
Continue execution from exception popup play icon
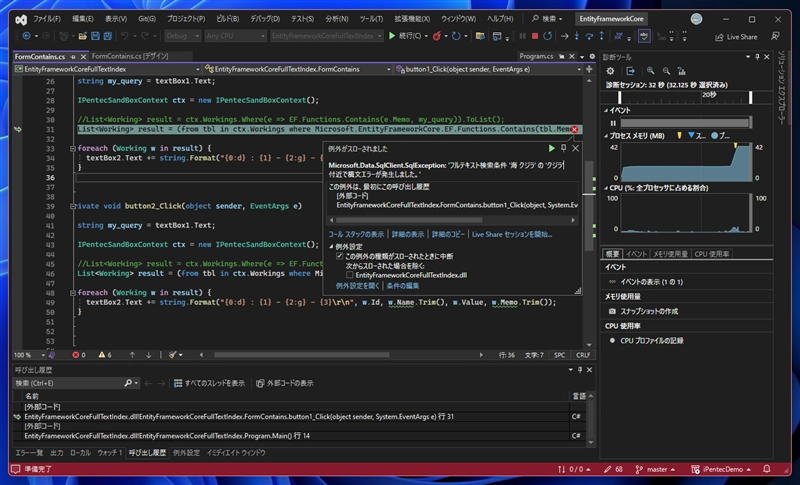552,148
